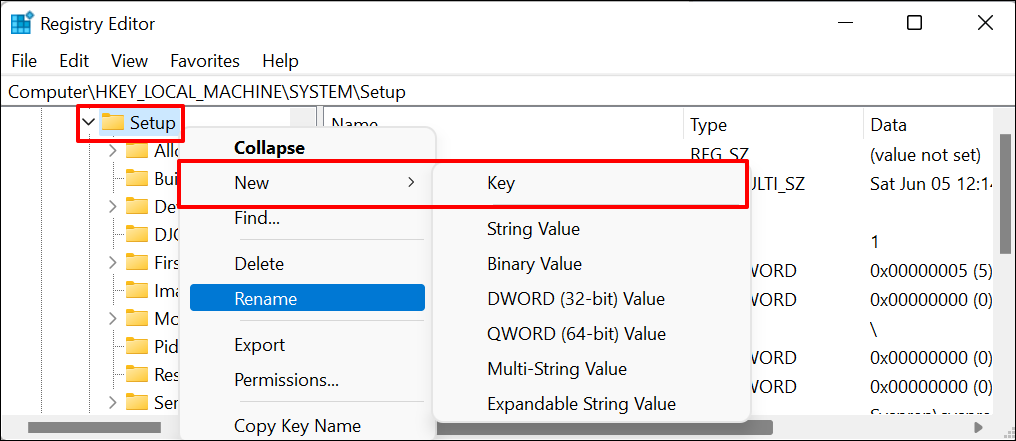Click the registry path address bar
Viewport: 1016px width, 441px height.
click(500, 92)
